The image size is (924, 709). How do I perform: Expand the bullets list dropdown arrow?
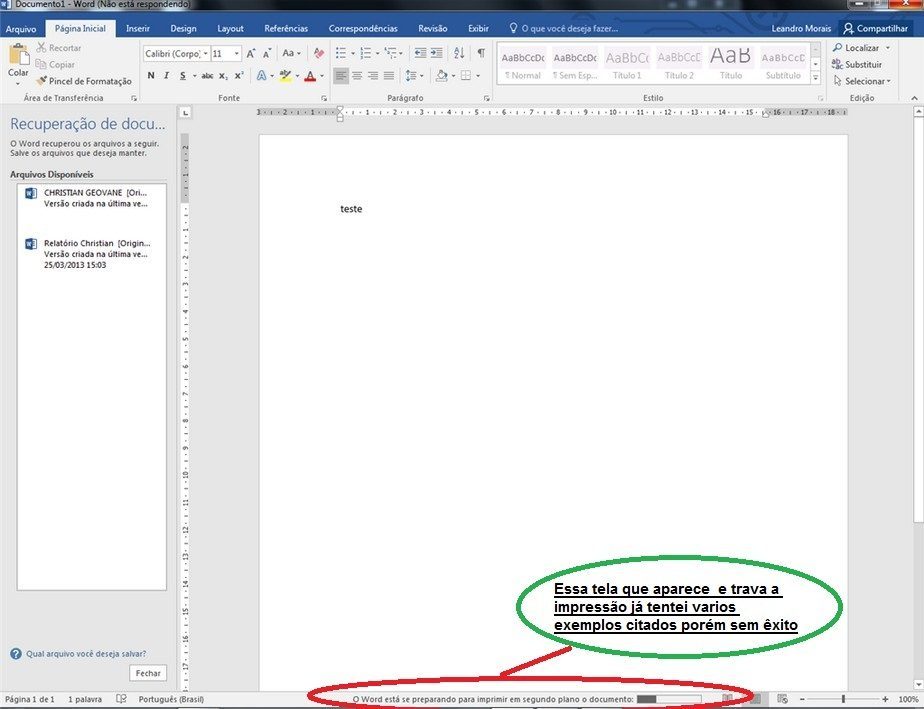(x=352, y=54)
